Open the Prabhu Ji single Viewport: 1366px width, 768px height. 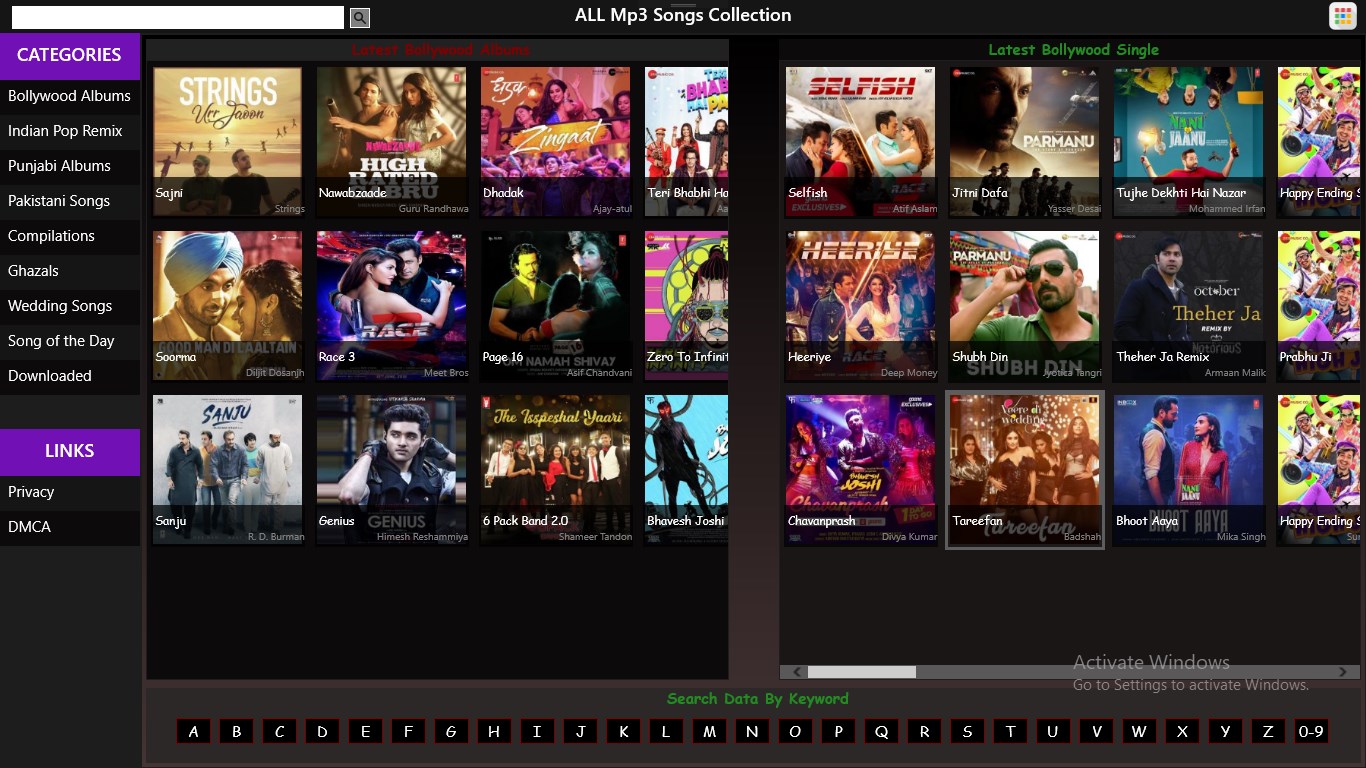pyautogui.click(x=1319, y=306)
